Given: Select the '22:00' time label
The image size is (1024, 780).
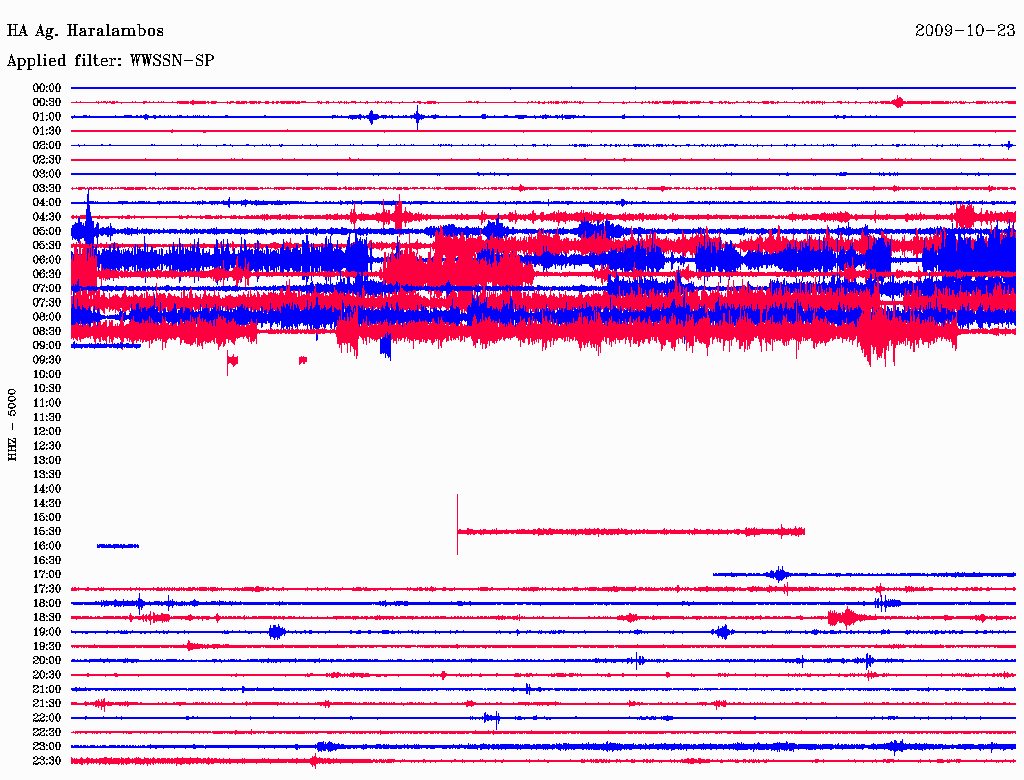Looking at the screenshot, I should click(47, 718).
